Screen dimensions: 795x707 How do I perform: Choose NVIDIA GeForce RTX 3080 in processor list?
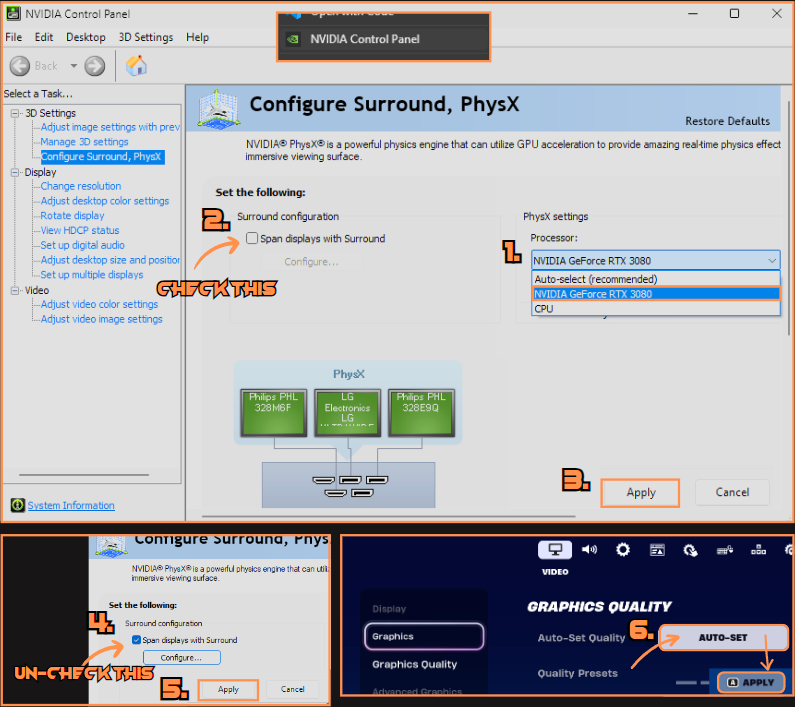pyautogui.click(x=656, y=294)
